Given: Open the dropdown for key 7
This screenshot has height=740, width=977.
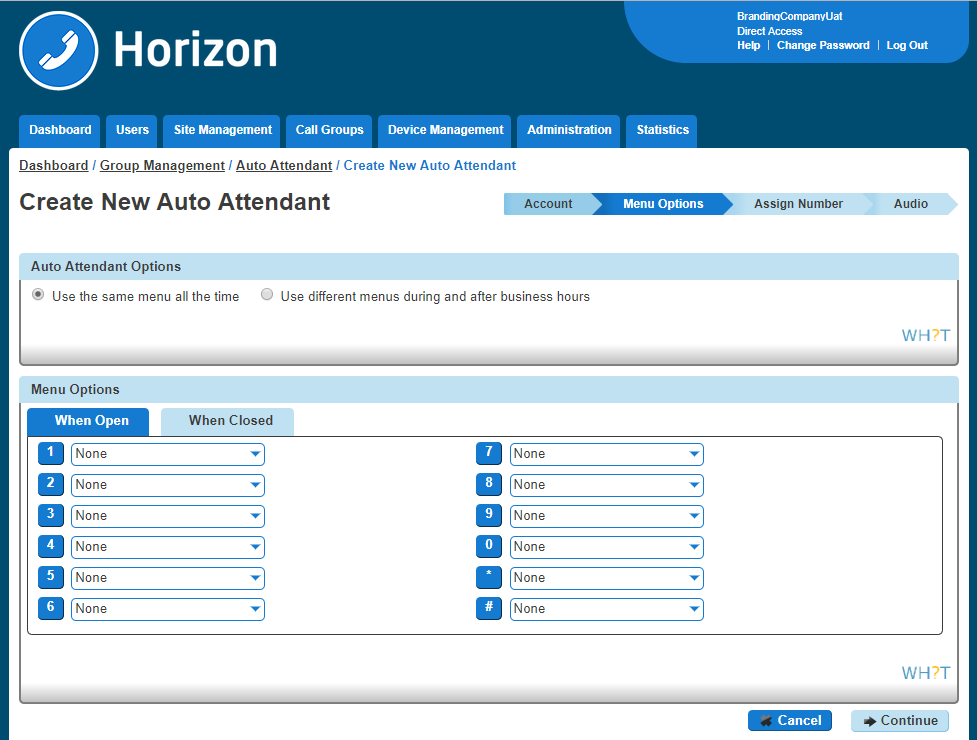Looking at the screenshot, I should (x=606, y=454).
